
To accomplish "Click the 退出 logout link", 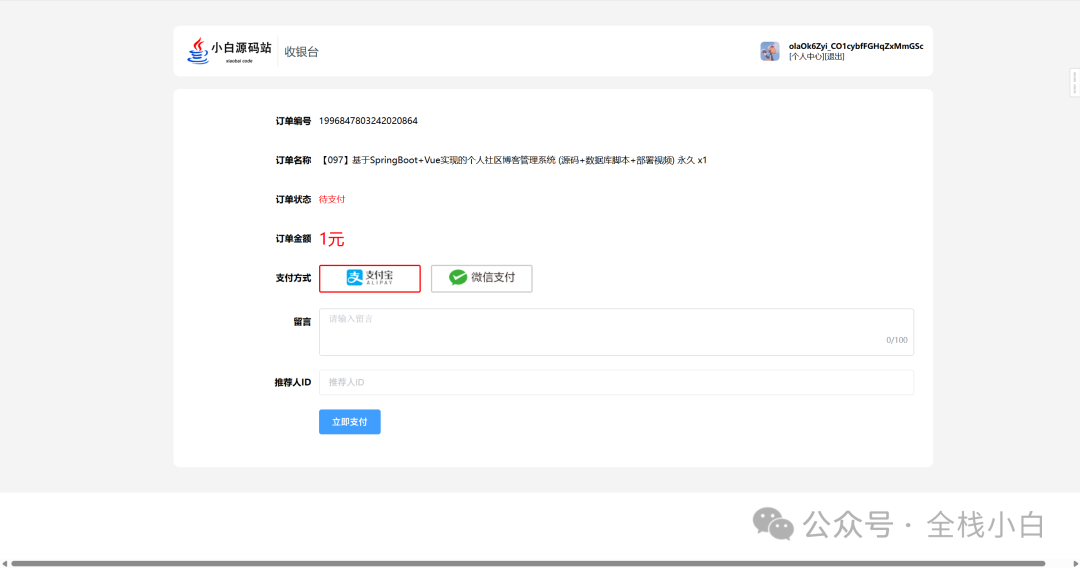I will click(834, 57).
